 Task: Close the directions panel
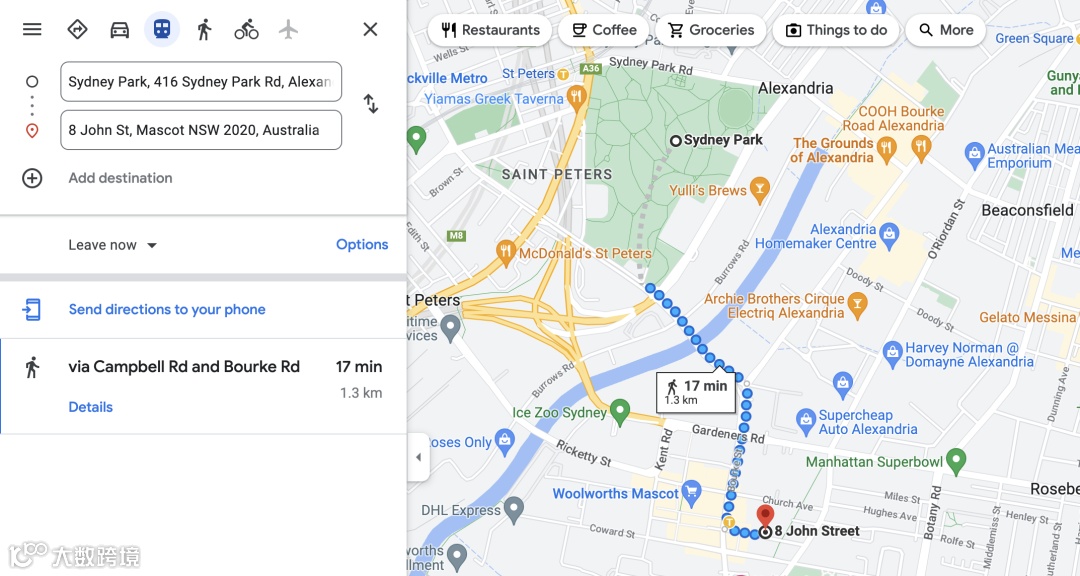(x=371, y=30)
